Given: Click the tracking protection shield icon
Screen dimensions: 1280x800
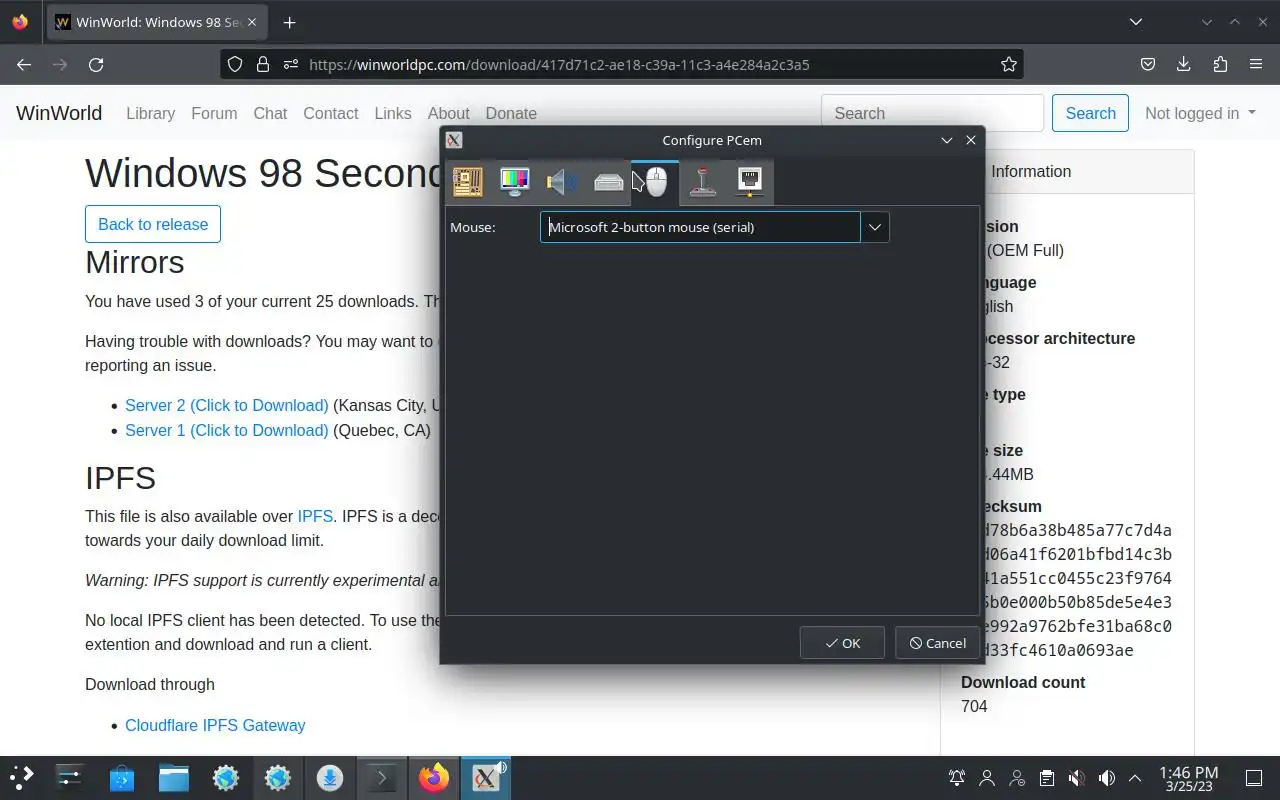Looking at the screenshot, I should 235,64.
